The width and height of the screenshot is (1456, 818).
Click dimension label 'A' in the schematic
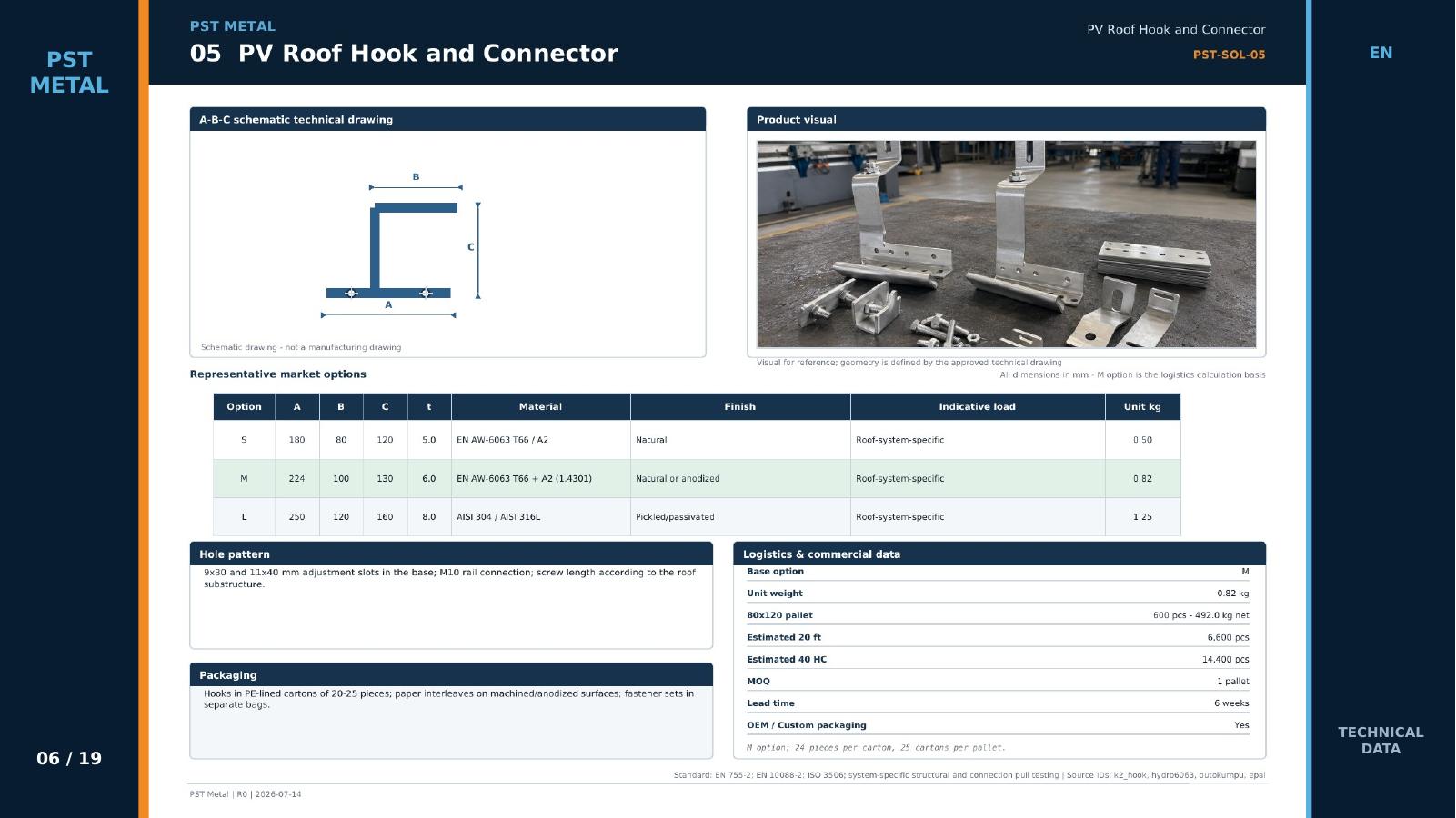[x=388, y=305]
